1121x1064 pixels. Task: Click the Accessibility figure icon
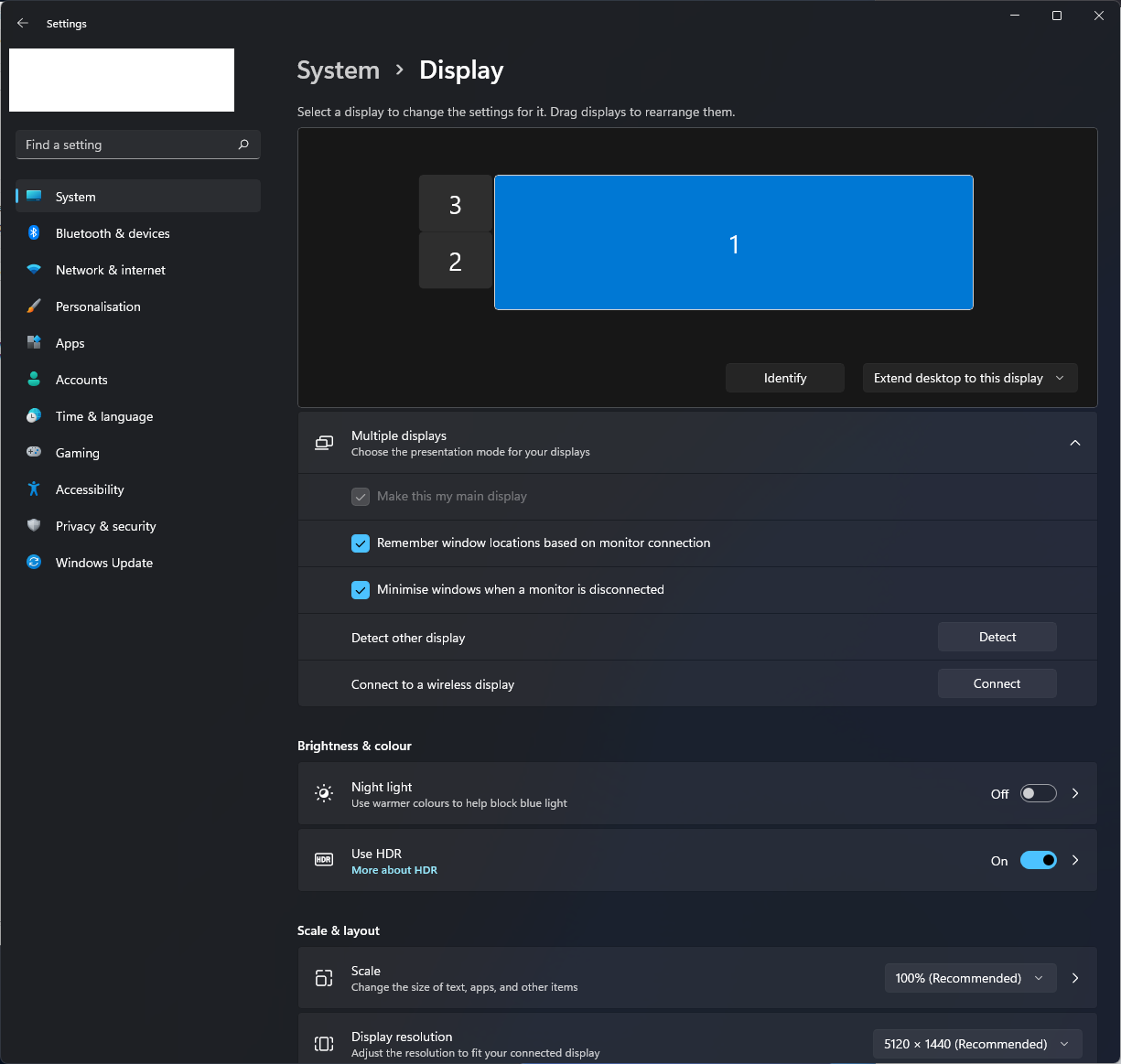click(34, 489)
